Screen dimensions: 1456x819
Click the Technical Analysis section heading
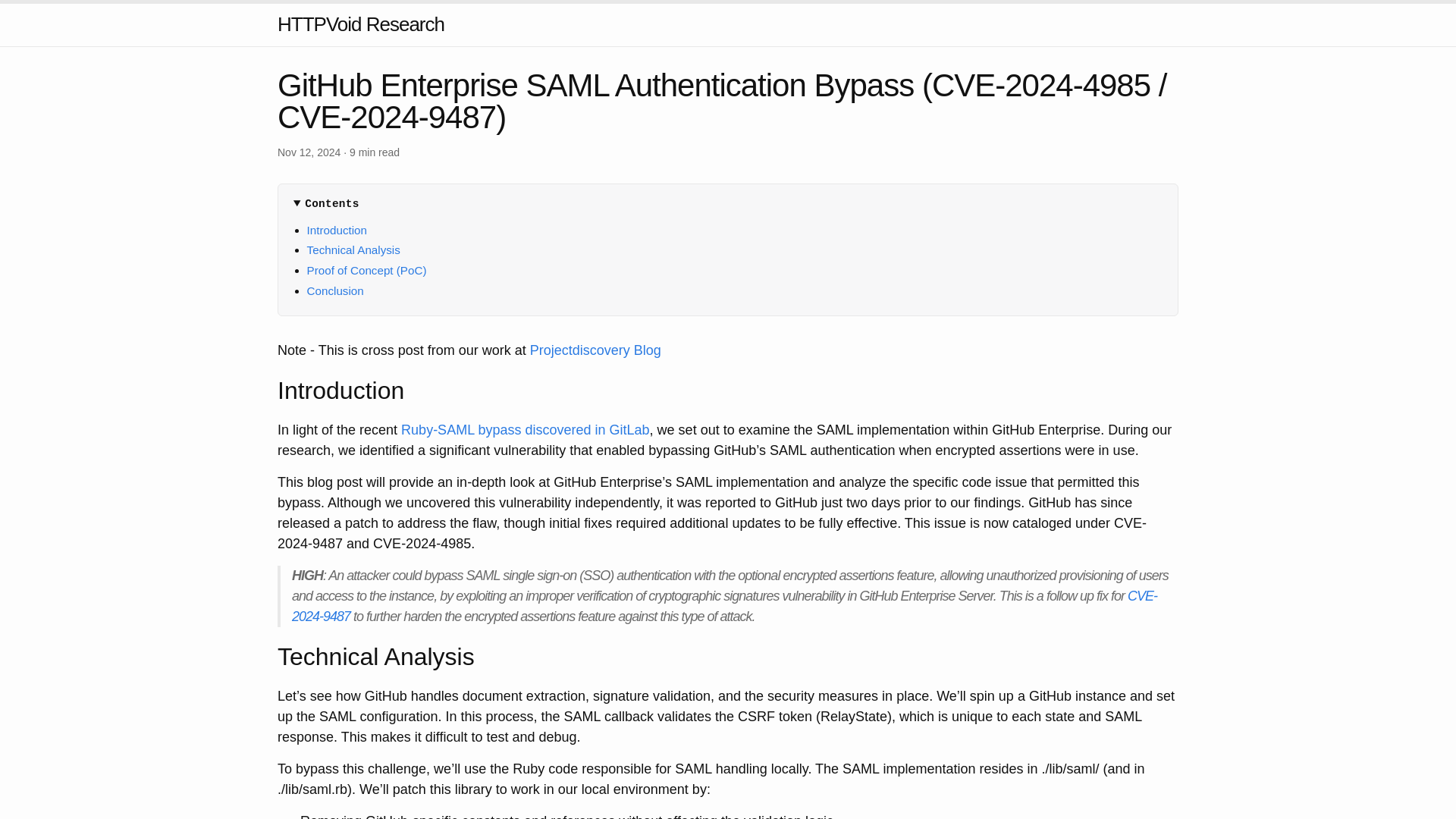point(375,657)
